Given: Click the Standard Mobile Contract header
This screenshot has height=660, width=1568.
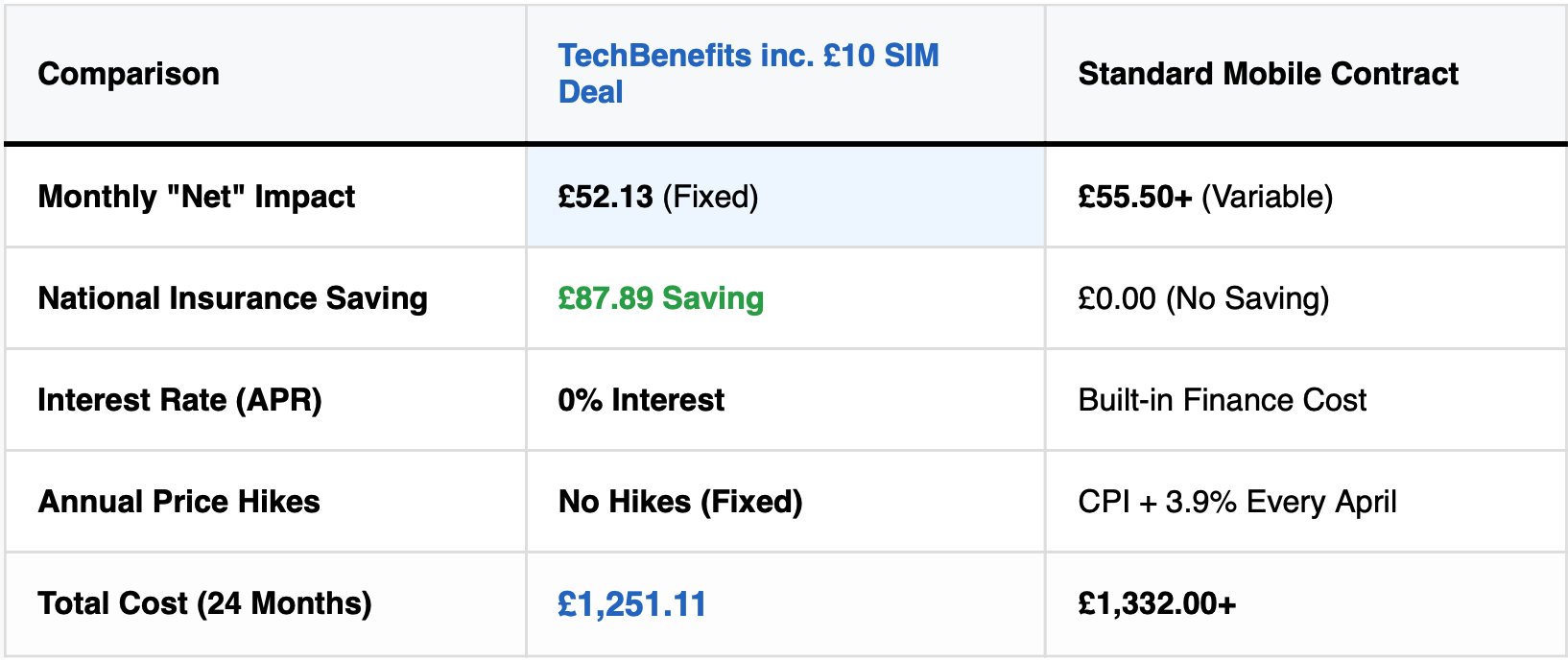Looking at the screenshot, I should point(1268,74).
